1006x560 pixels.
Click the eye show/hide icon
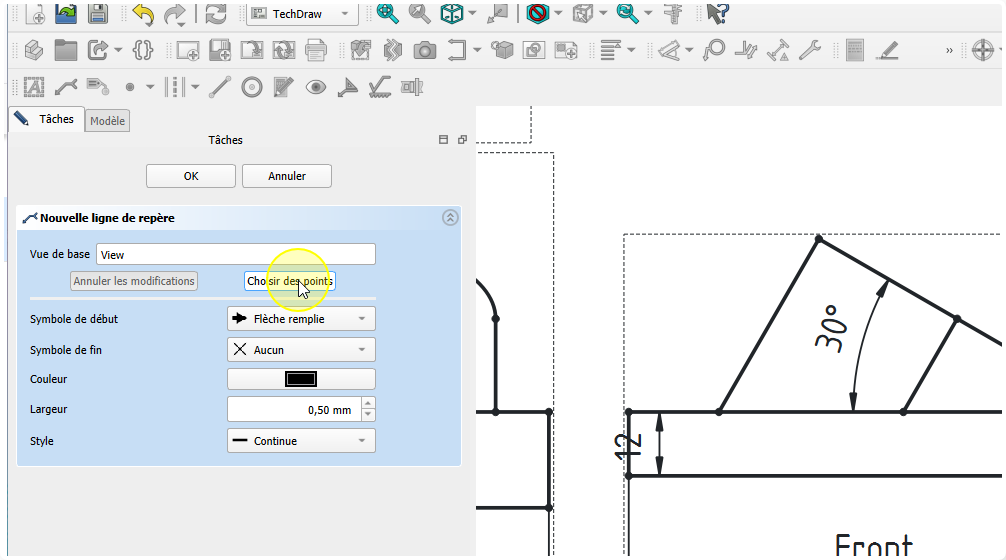click(x=316, y=87)
